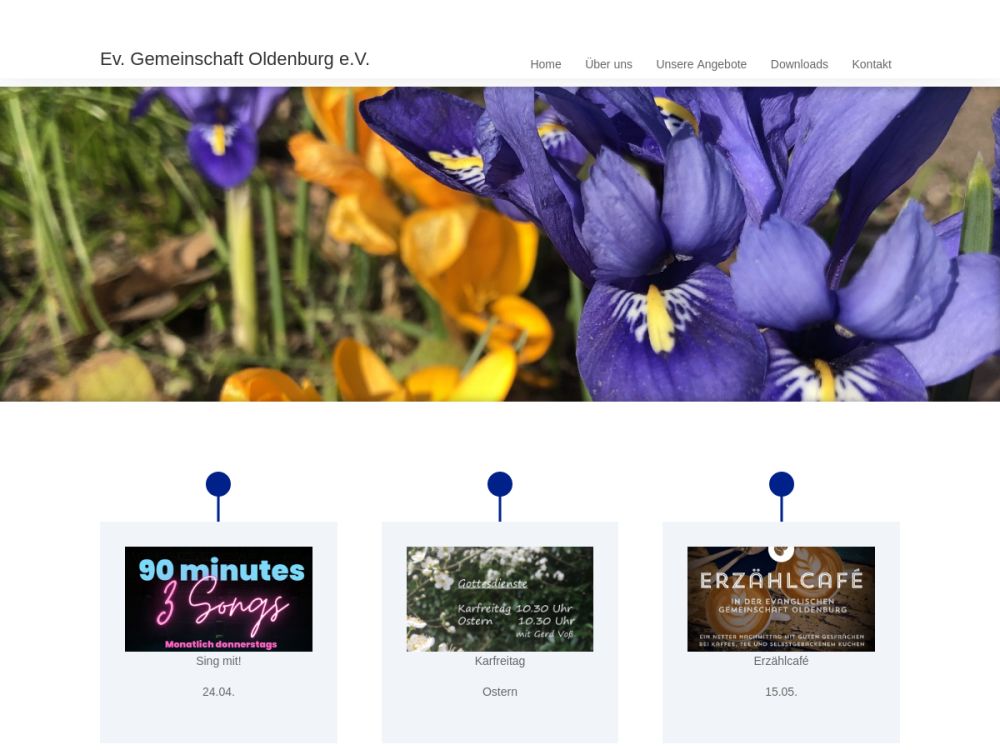Click the 24.04. date text
Viewport: 1000px width, 750px height.
[x=218, y=692]
